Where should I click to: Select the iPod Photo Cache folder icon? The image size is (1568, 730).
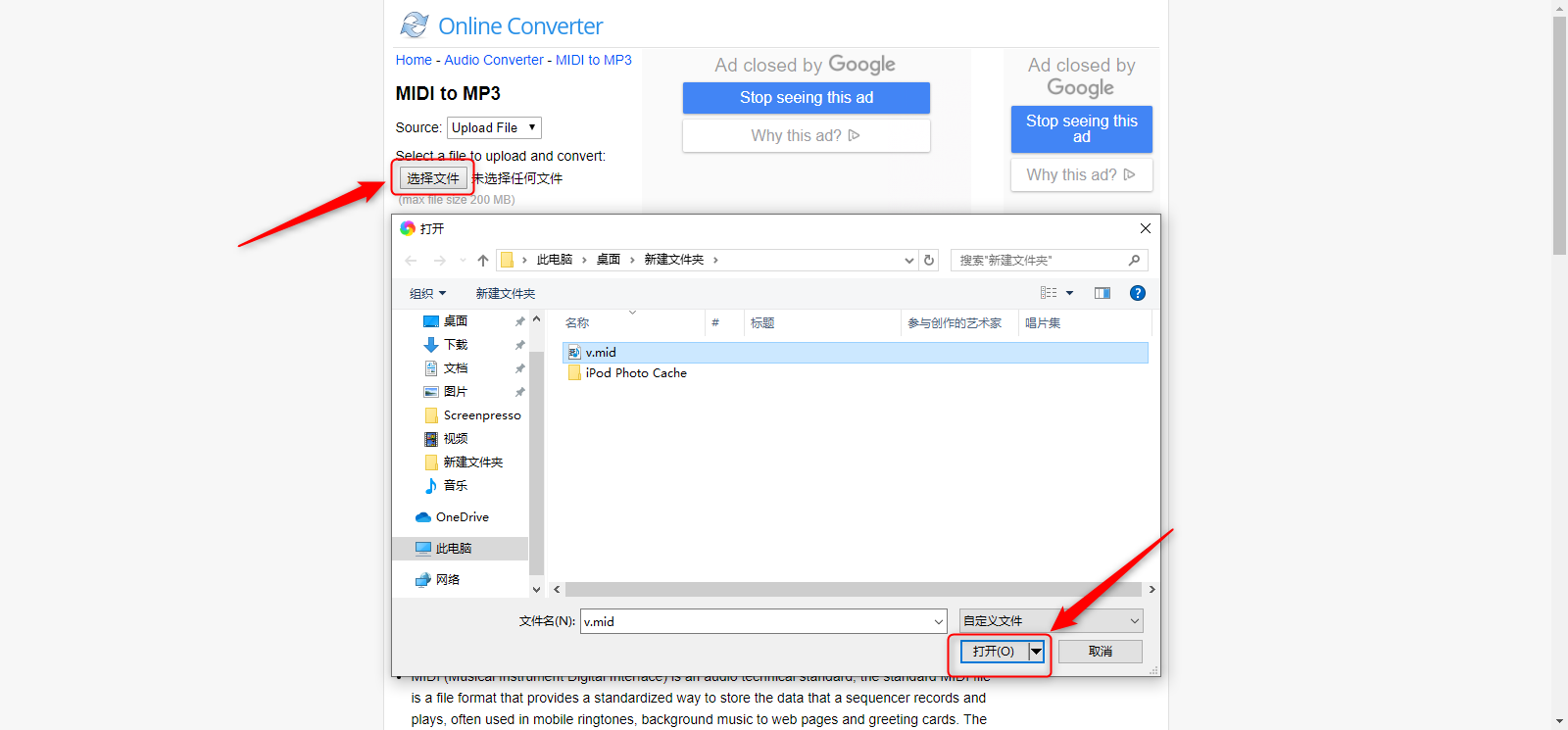coord(574,373)
